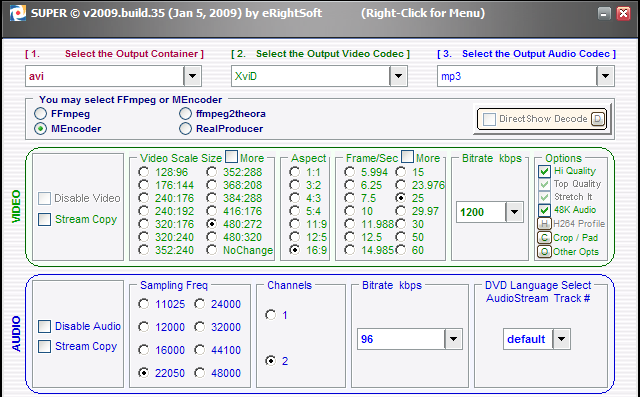Select 32000 sampling frequency
Screen dimensions: 640x397
[x=200, y=327]
